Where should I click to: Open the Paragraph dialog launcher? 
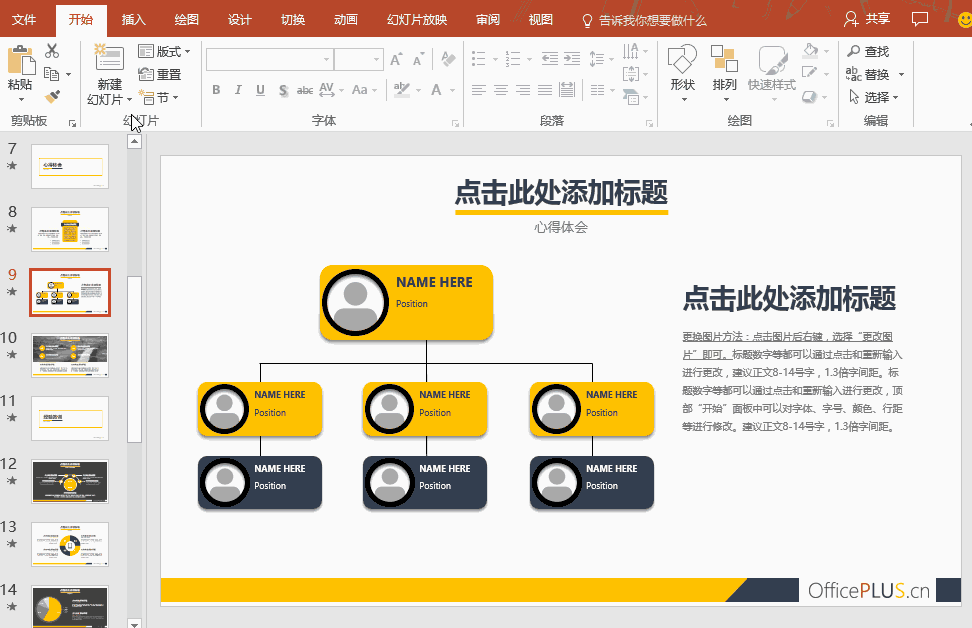tap(649, 123)
